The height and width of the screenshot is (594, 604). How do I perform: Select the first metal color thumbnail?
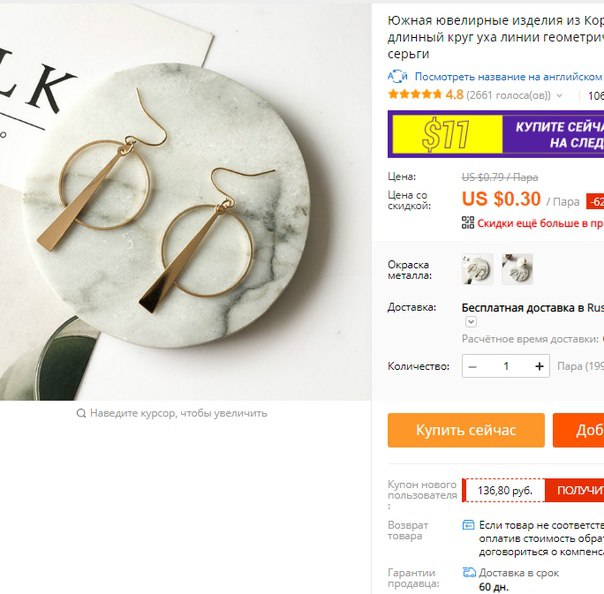[x=477, y=269]
